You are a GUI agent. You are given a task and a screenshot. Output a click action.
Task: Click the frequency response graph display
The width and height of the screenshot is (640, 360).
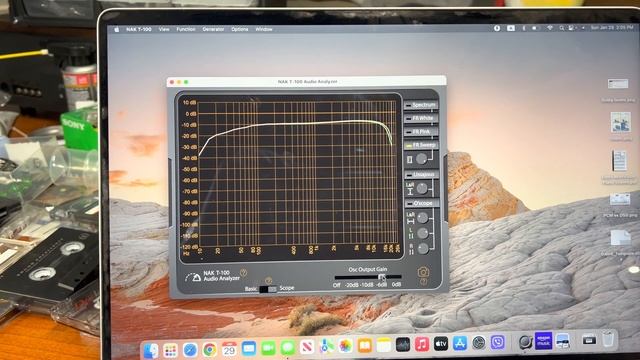click(x=290, y=176)
